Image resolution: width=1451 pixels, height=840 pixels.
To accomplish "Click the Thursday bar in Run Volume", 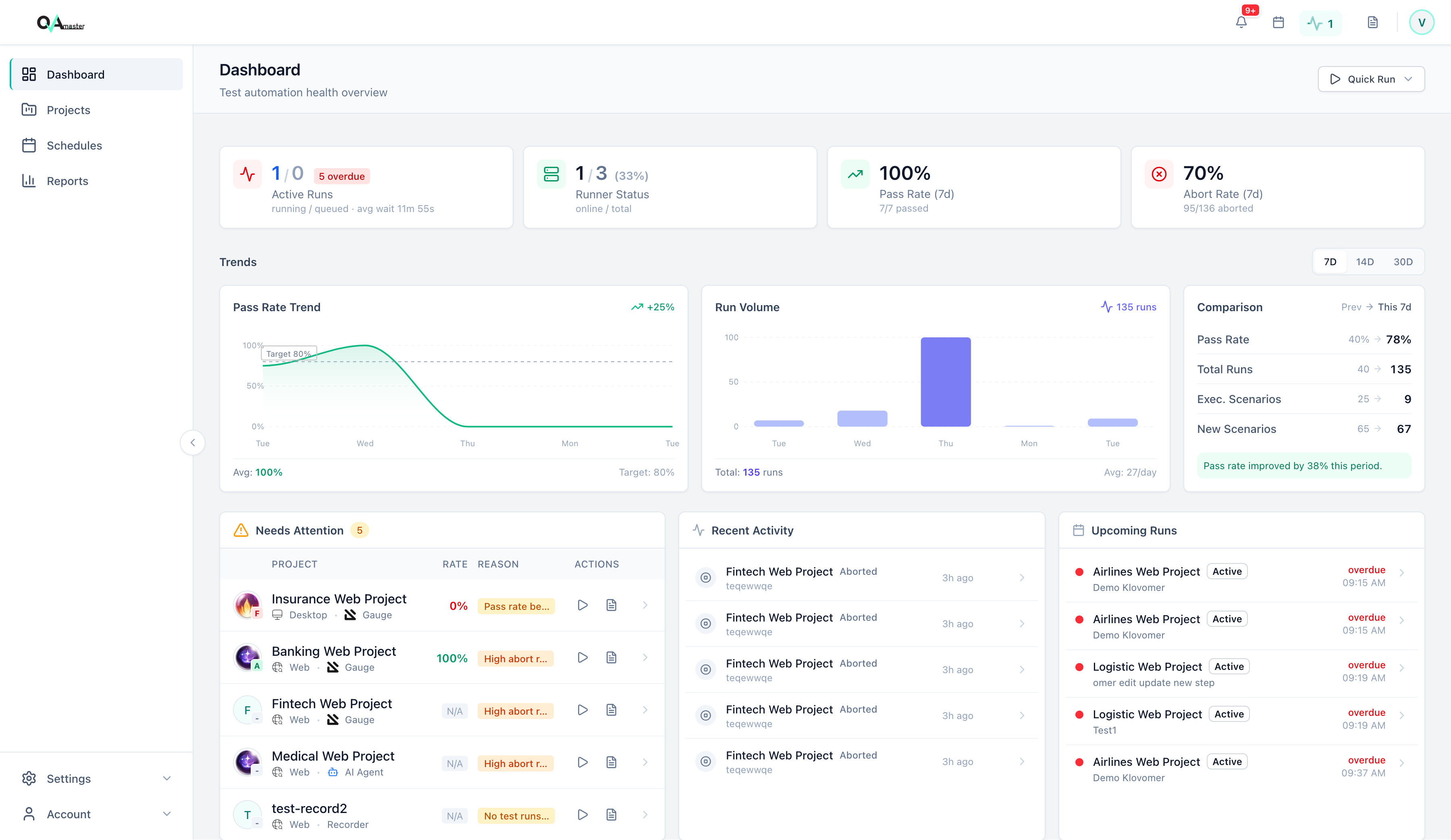I will click(x=946, y=382).
